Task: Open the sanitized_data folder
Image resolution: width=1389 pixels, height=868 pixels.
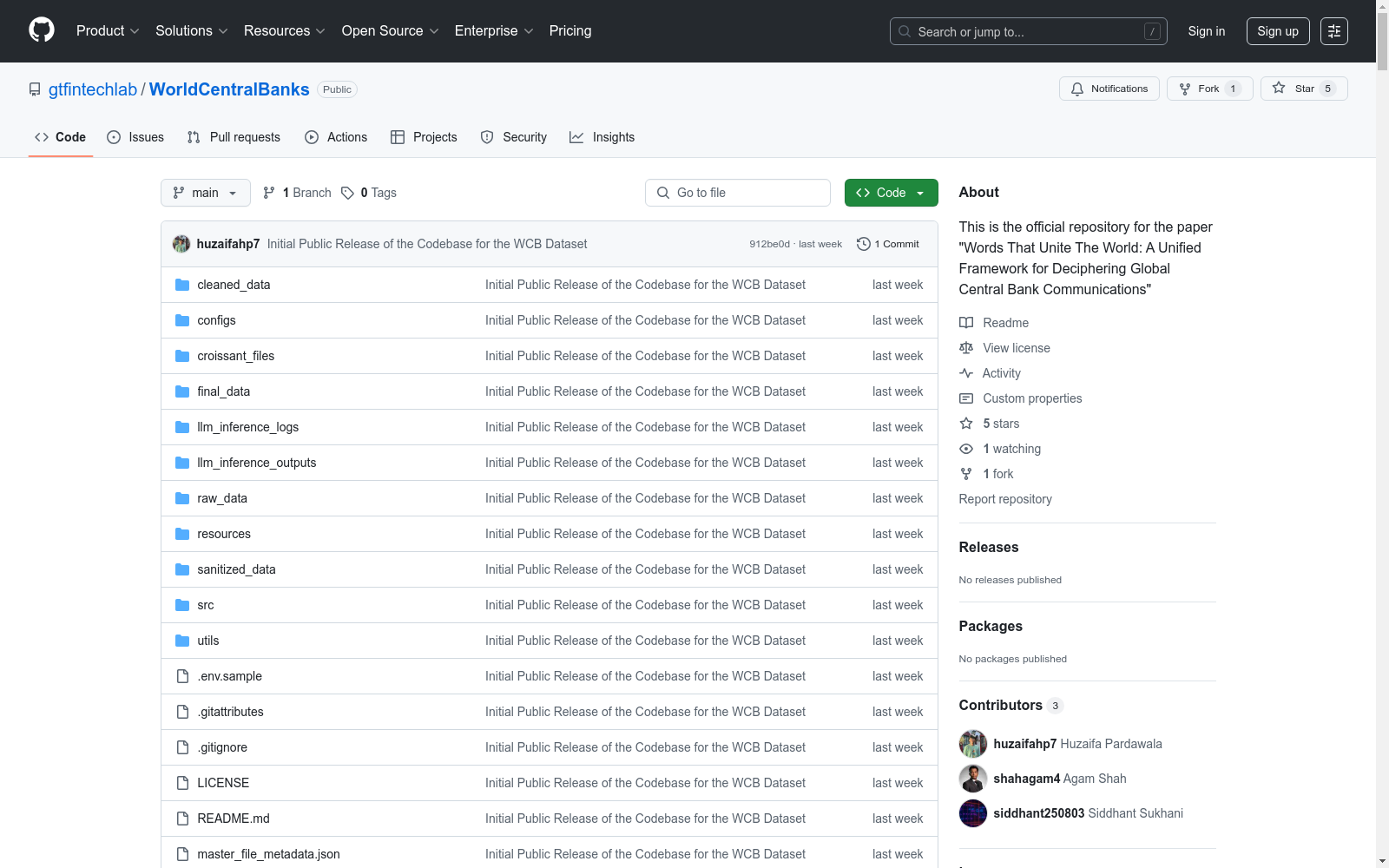Action: (236, 569)
